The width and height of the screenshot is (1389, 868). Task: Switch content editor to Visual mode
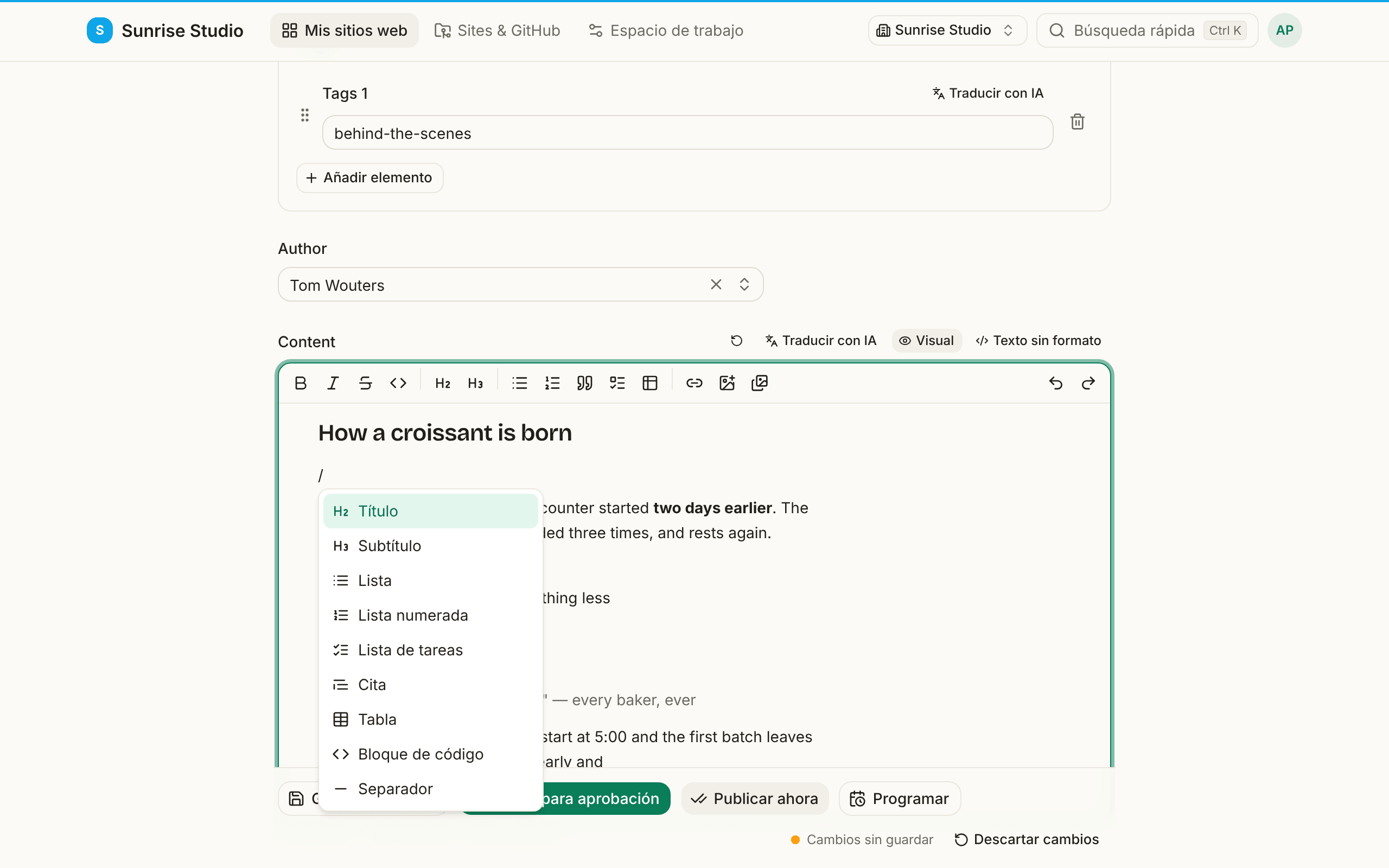(x=926, y=341)
